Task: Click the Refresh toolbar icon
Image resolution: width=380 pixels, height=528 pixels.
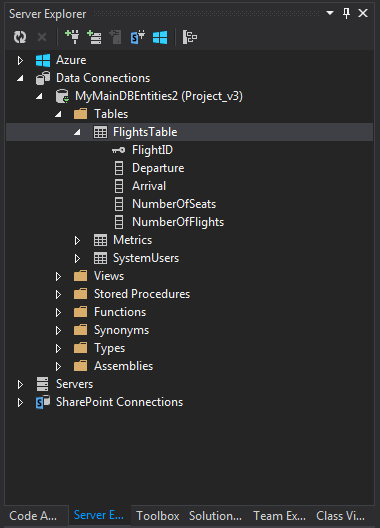Action: tap(20, 37)
